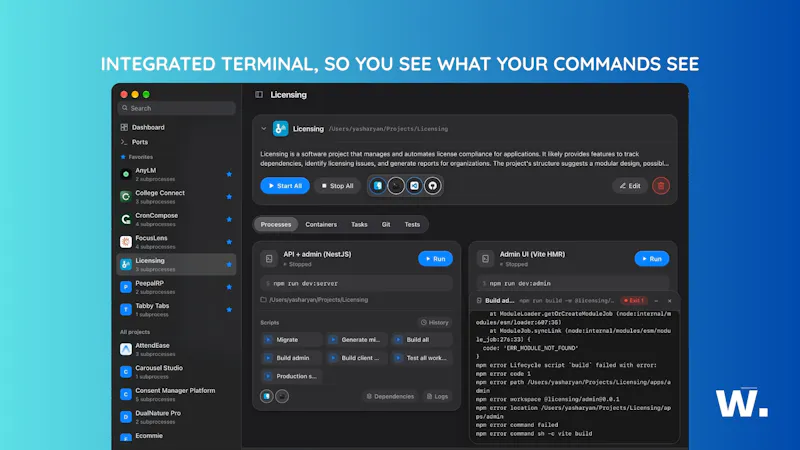Viewport: 800px width, 450px height.
Task: Close the Build admin terminal output panel
Action: click(669, 301)
